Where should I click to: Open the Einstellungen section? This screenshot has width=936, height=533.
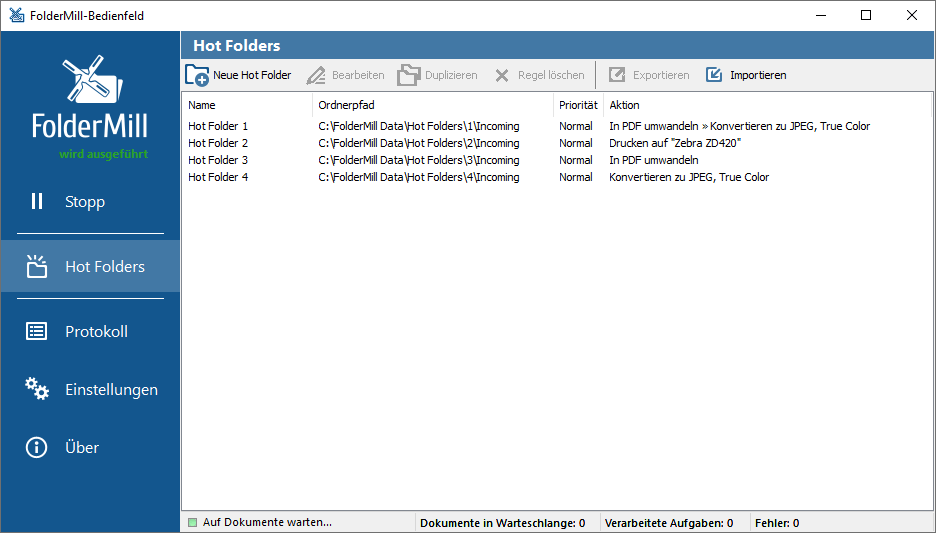tap(90, 389)
